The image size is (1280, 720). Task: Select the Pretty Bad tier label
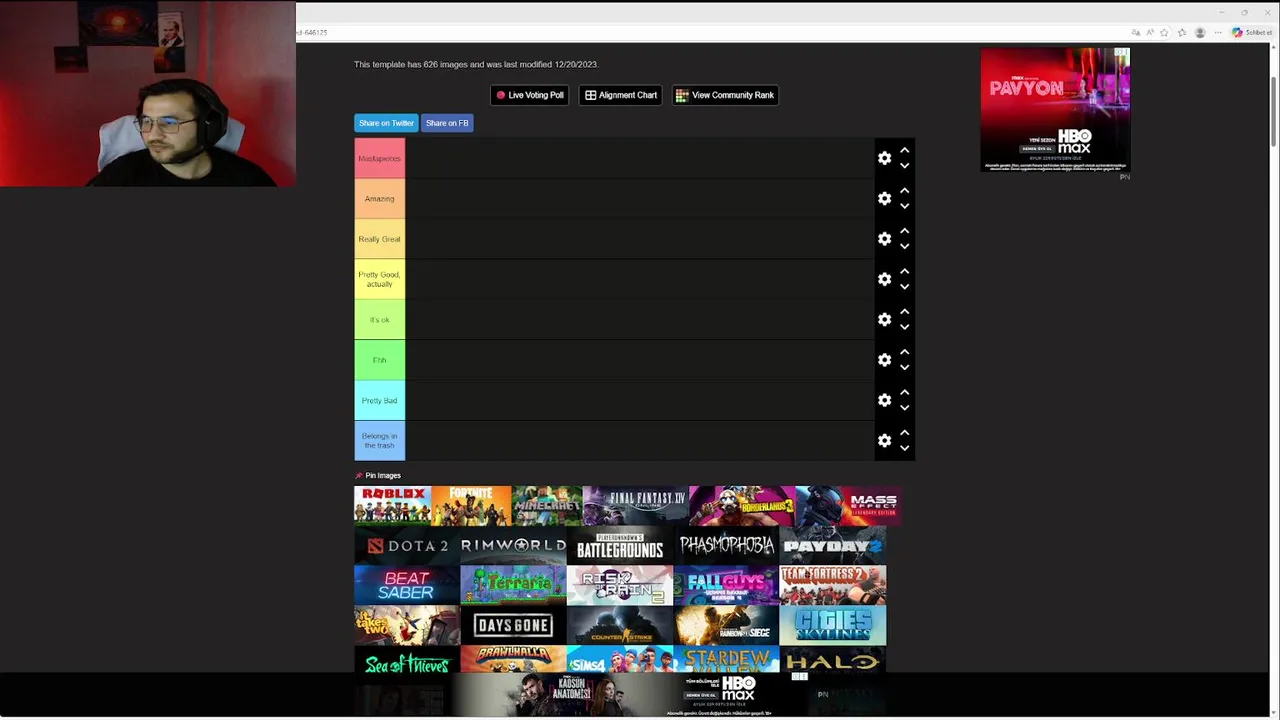pyautogui.click(x=379, y=400)
